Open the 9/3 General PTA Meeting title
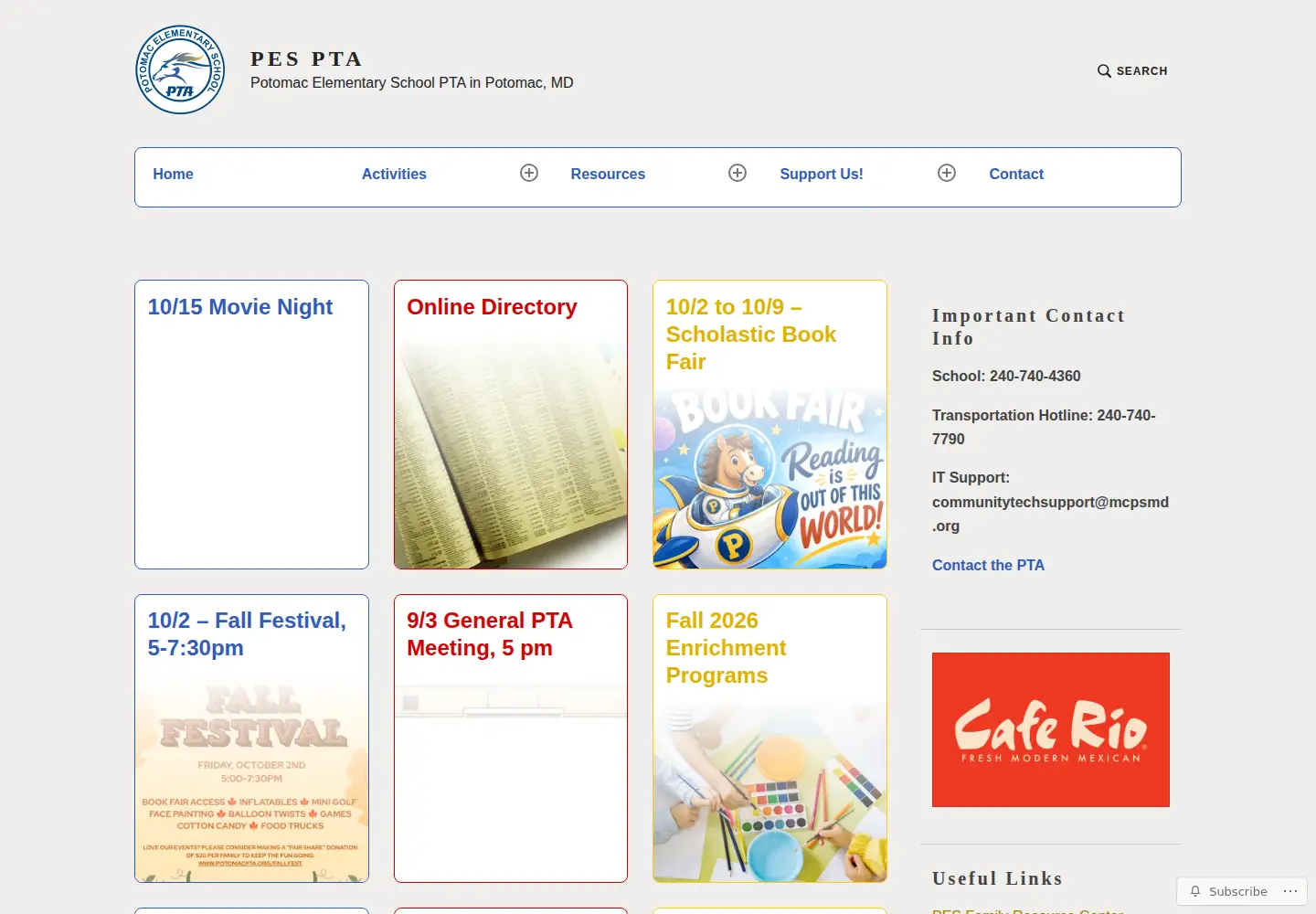This screenshot has width=1316, height=914. (490, 634)
